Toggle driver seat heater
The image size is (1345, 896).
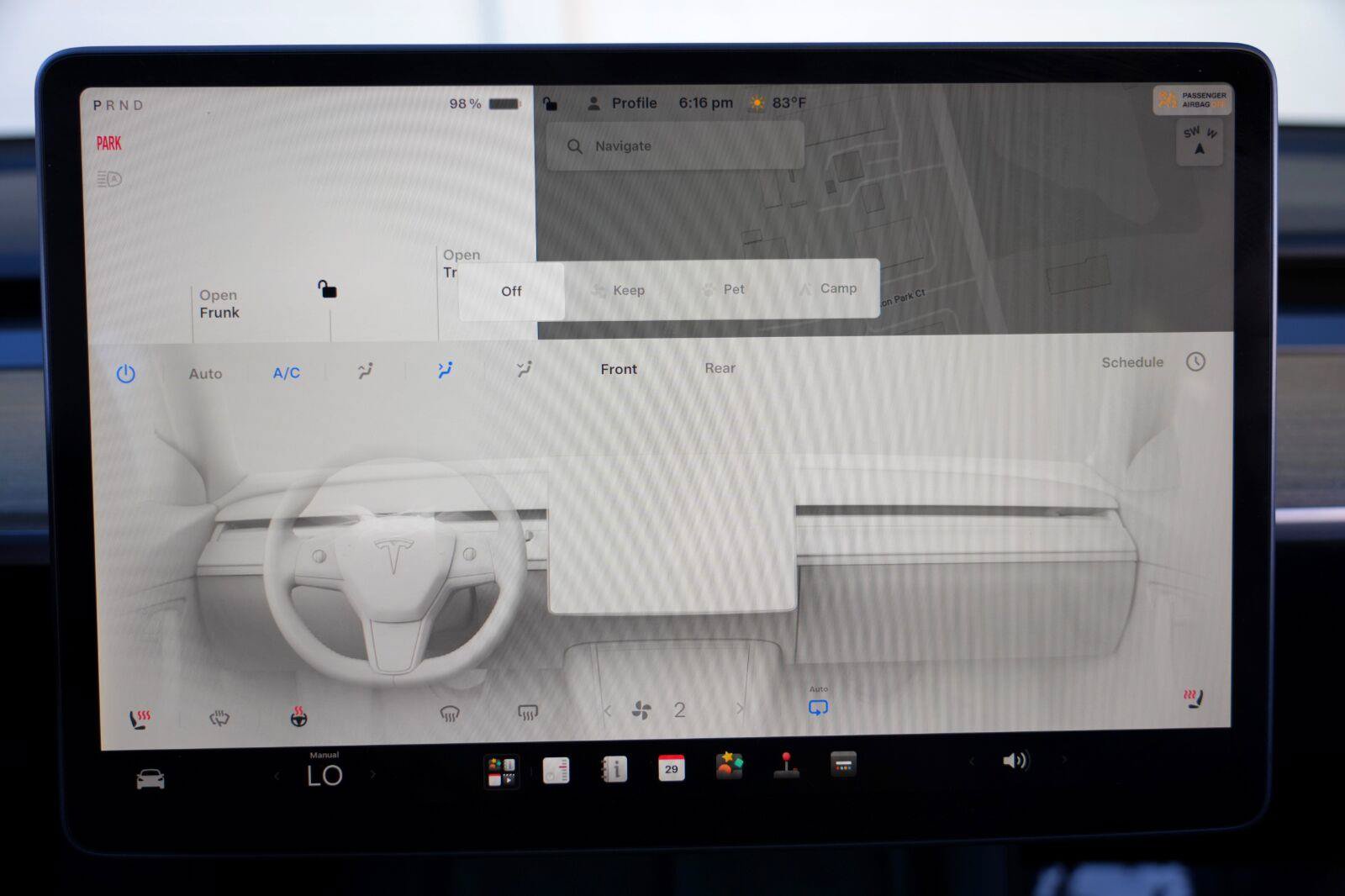pos(140,719)
